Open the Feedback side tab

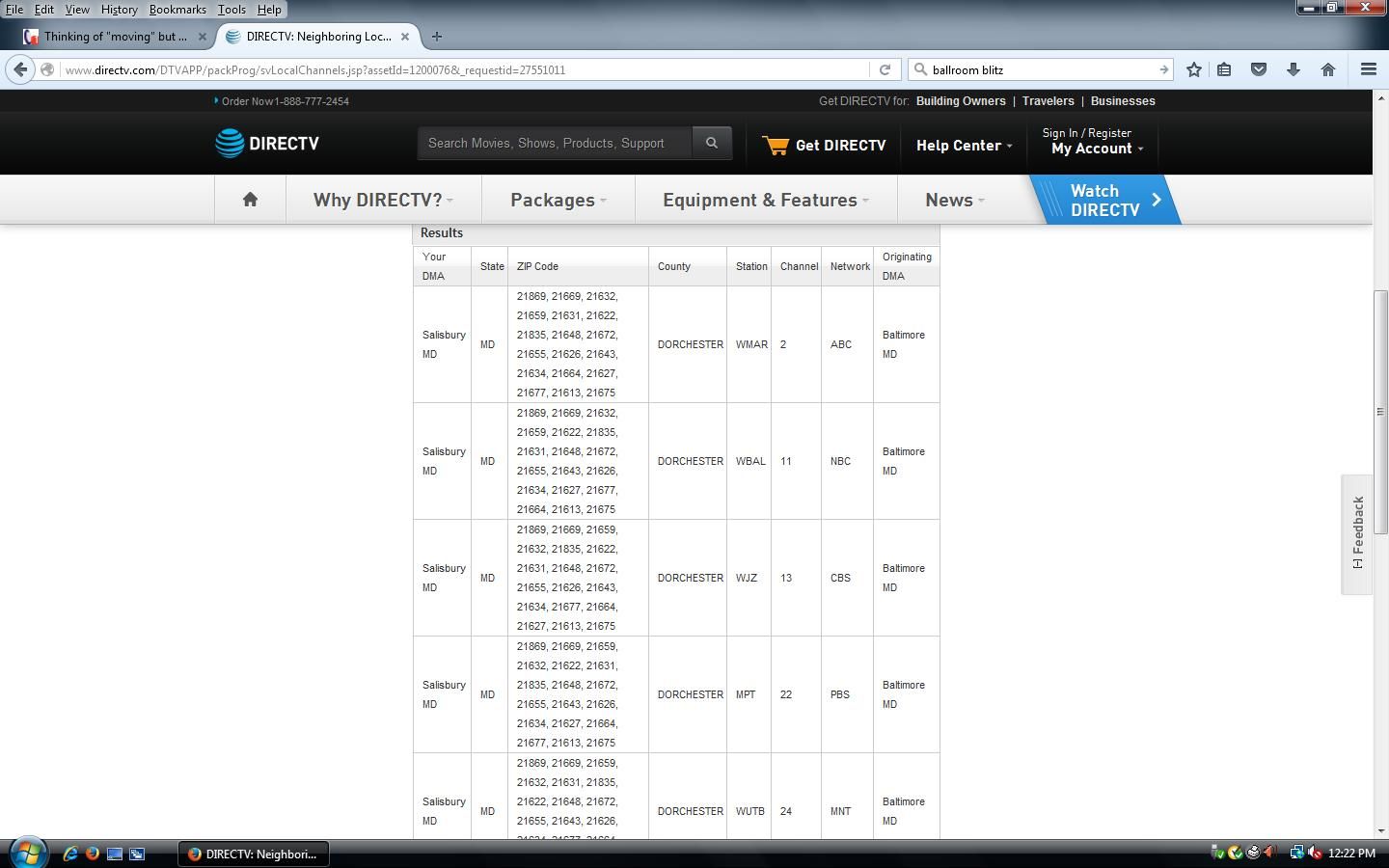point(1357,534)
